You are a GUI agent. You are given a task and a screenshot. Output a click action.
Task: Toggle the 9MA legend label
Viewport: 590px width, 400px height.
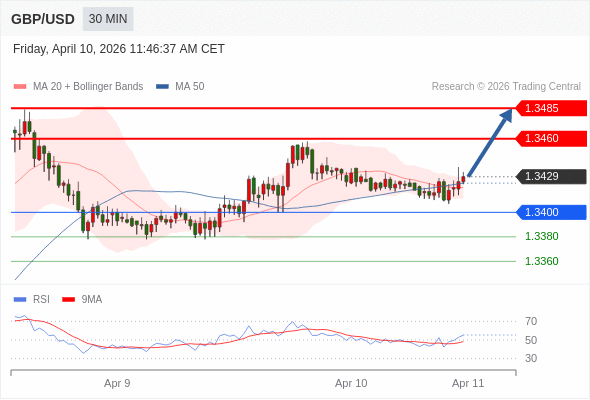(92, 300)
